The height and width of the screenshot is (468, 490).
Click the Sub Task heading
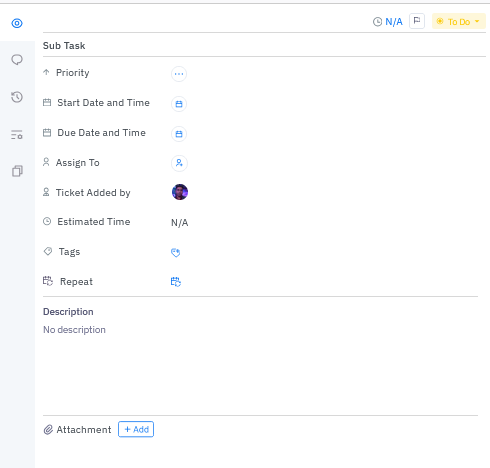click(x=64, y=46)
